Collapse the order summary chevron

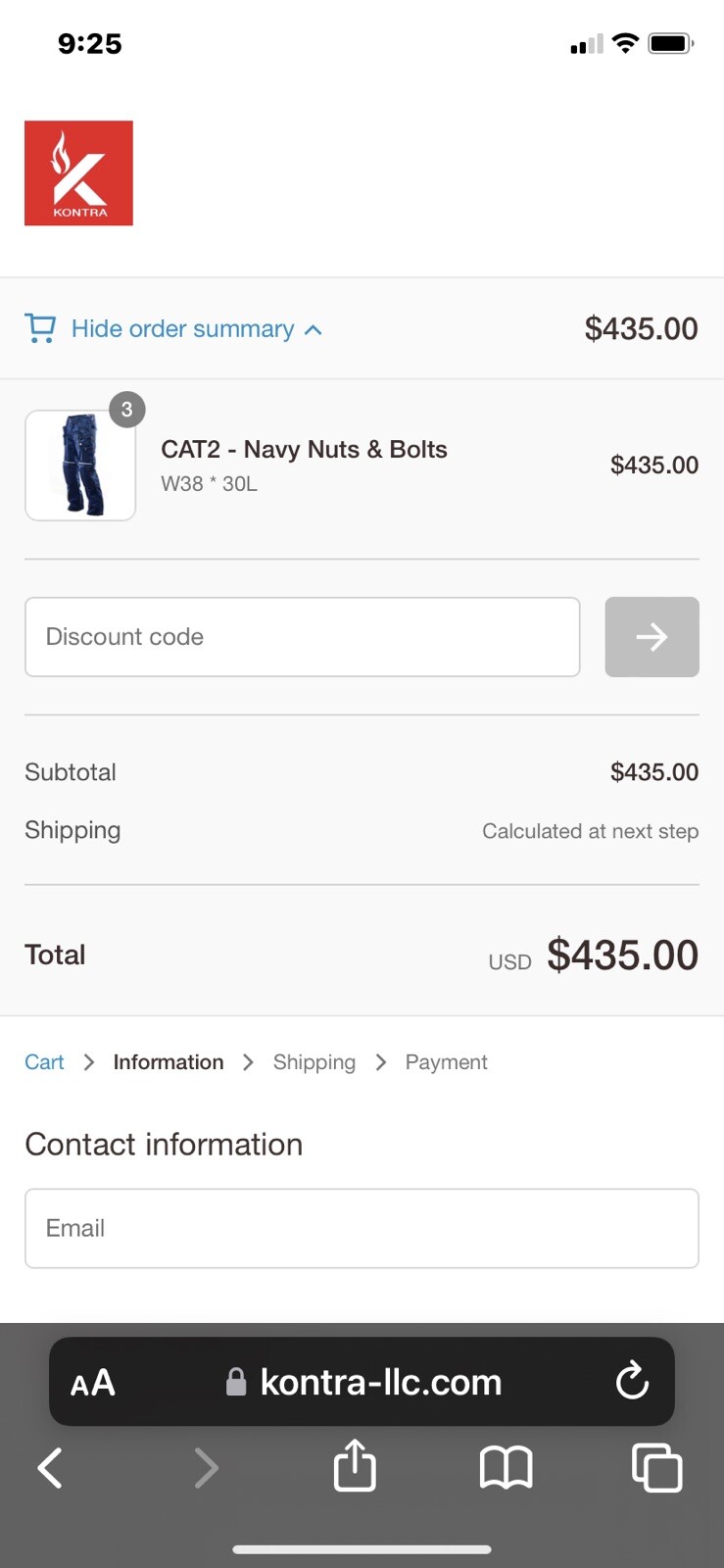click(x=314, y=330)
